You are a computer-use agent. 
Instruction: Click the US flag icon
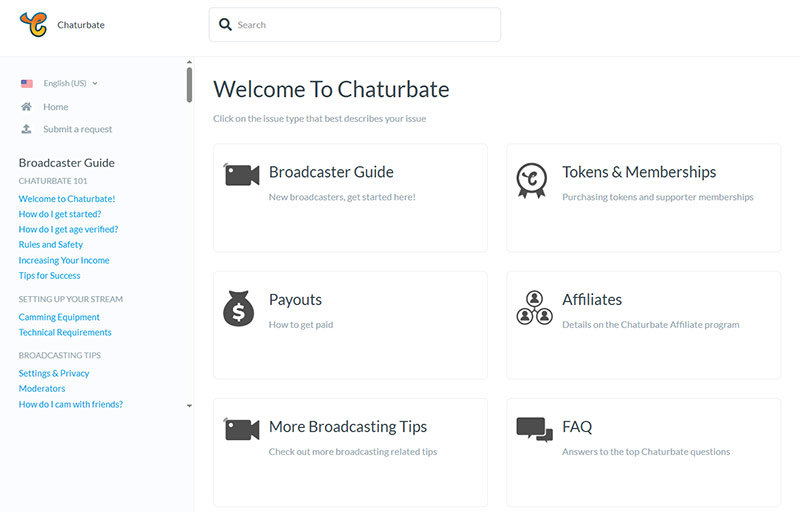click(27, 83)
